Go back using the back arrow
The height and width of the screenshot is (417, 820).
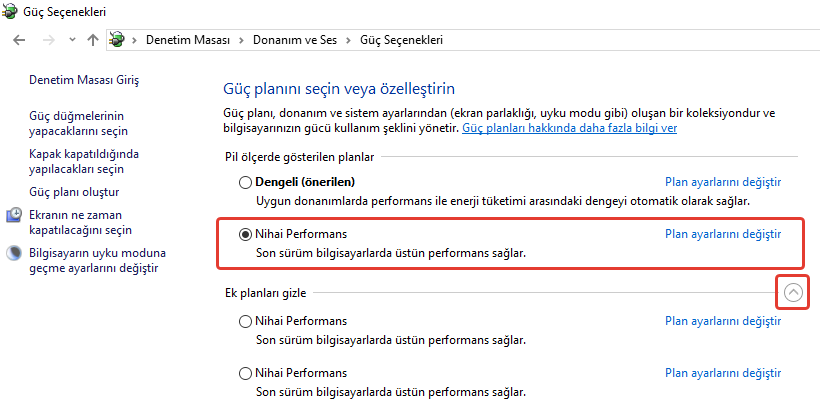[x=19, y=40]
